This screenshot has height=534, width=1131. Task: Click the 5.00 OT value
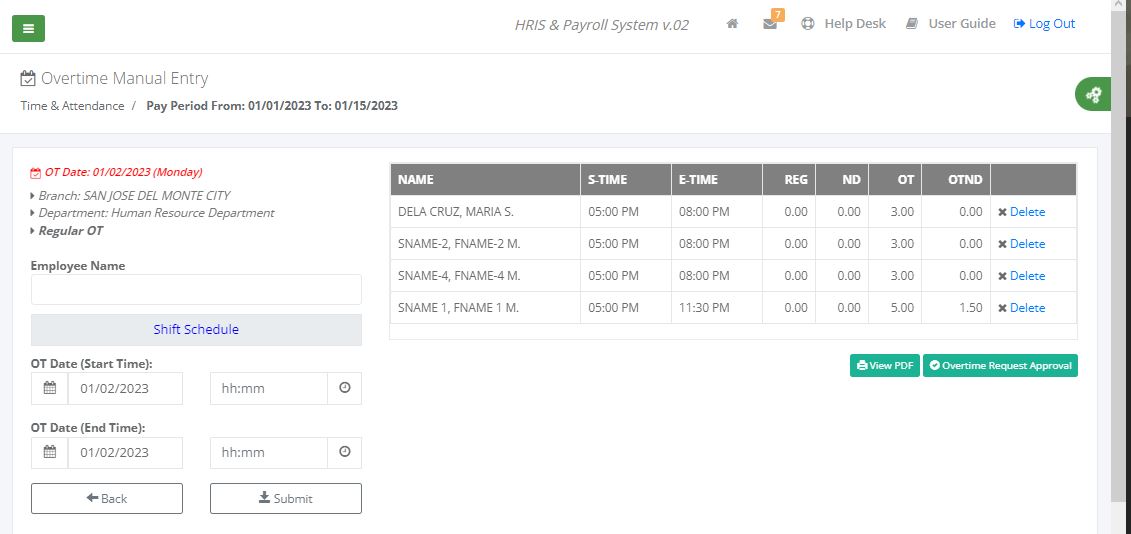[x=902, y=308]
